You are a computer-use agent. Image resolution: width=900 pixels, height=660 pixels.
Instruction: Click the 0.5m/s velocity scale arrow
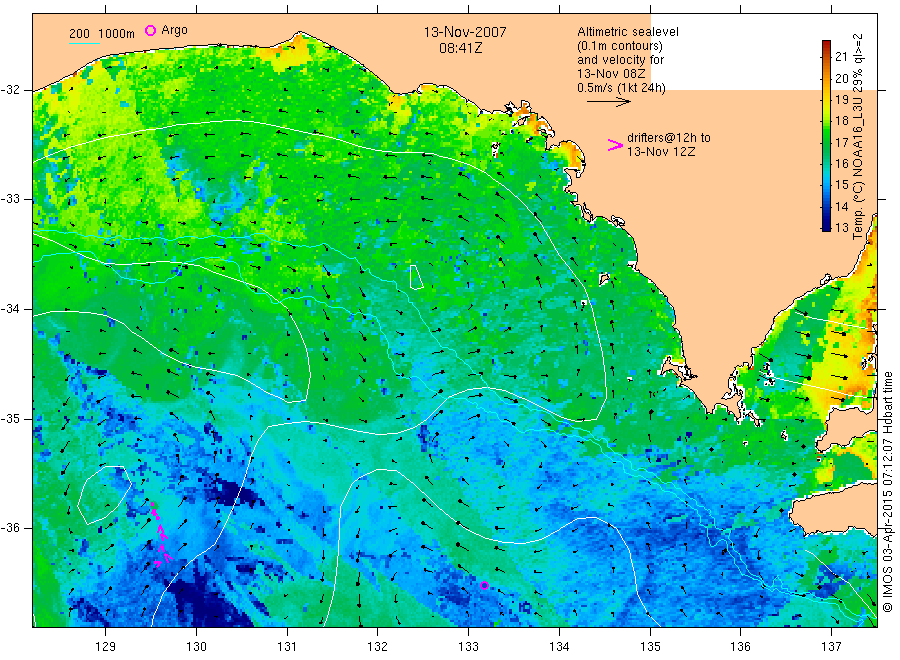click(608, 102)
